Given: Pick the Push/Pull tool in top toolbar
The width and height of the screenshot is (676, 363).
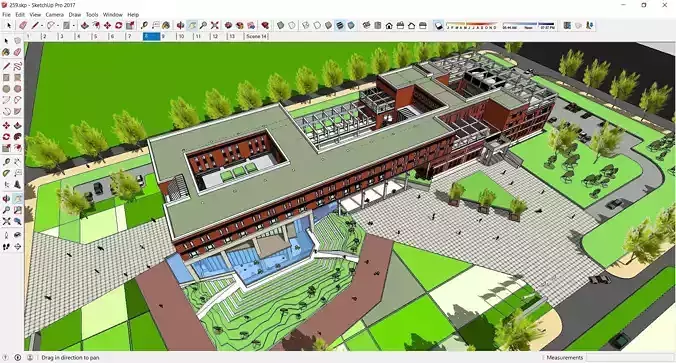Looking at the screenshot, I should coord(84,25).
